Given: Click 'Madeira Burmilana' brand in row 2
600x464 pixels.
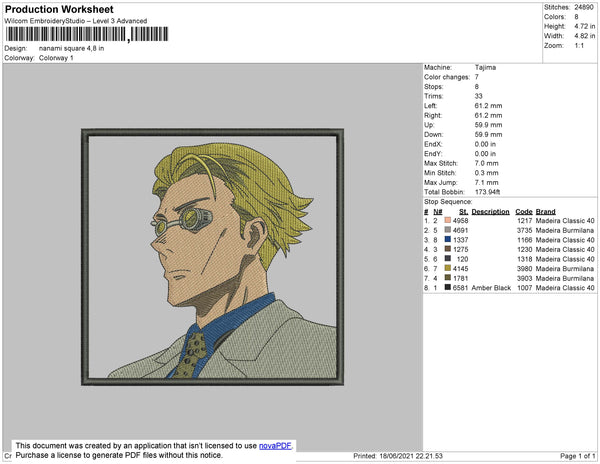Looking at the screenshot, I should pos(565,230).
